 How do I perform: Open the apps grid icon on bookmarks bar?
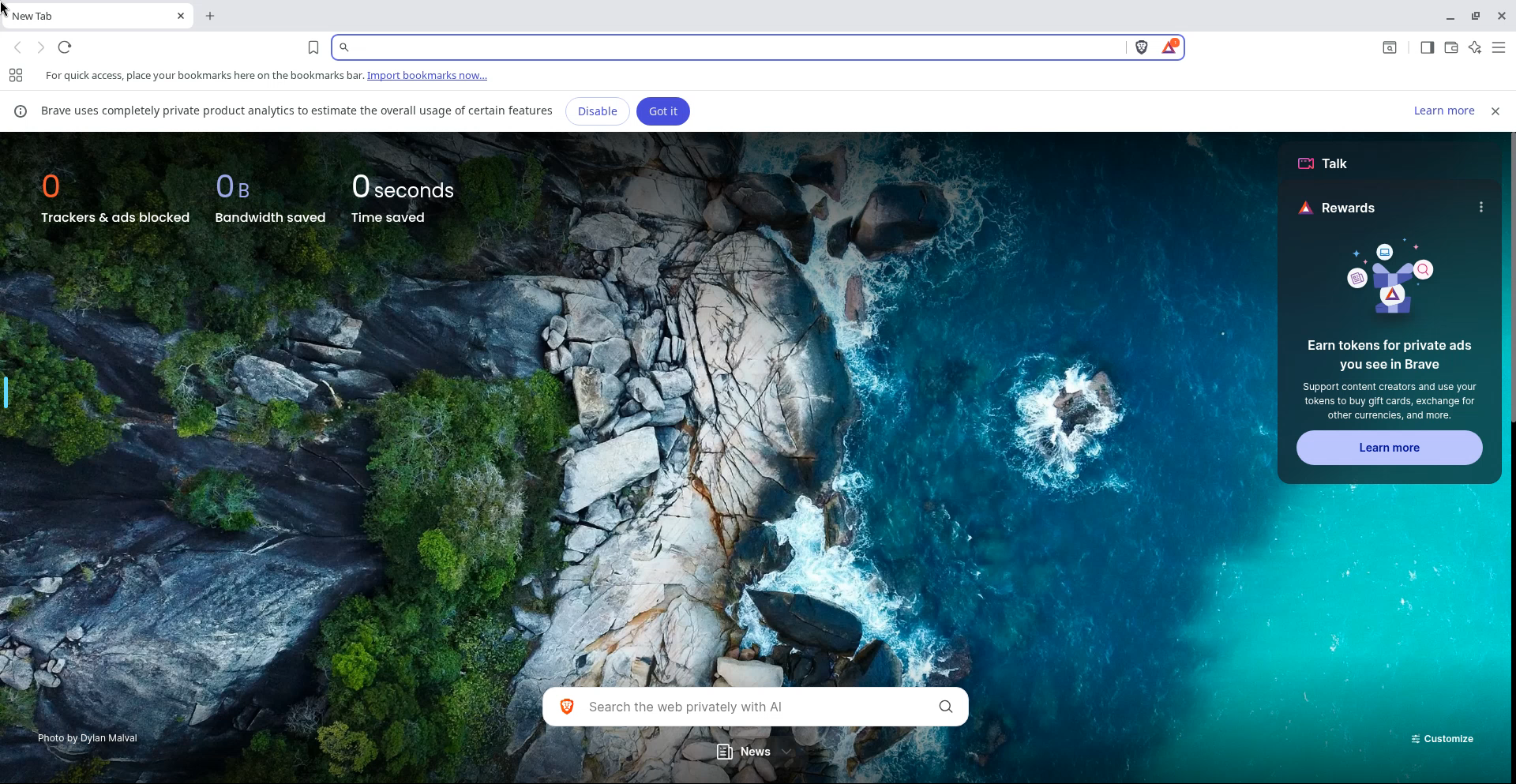[16, 76]
